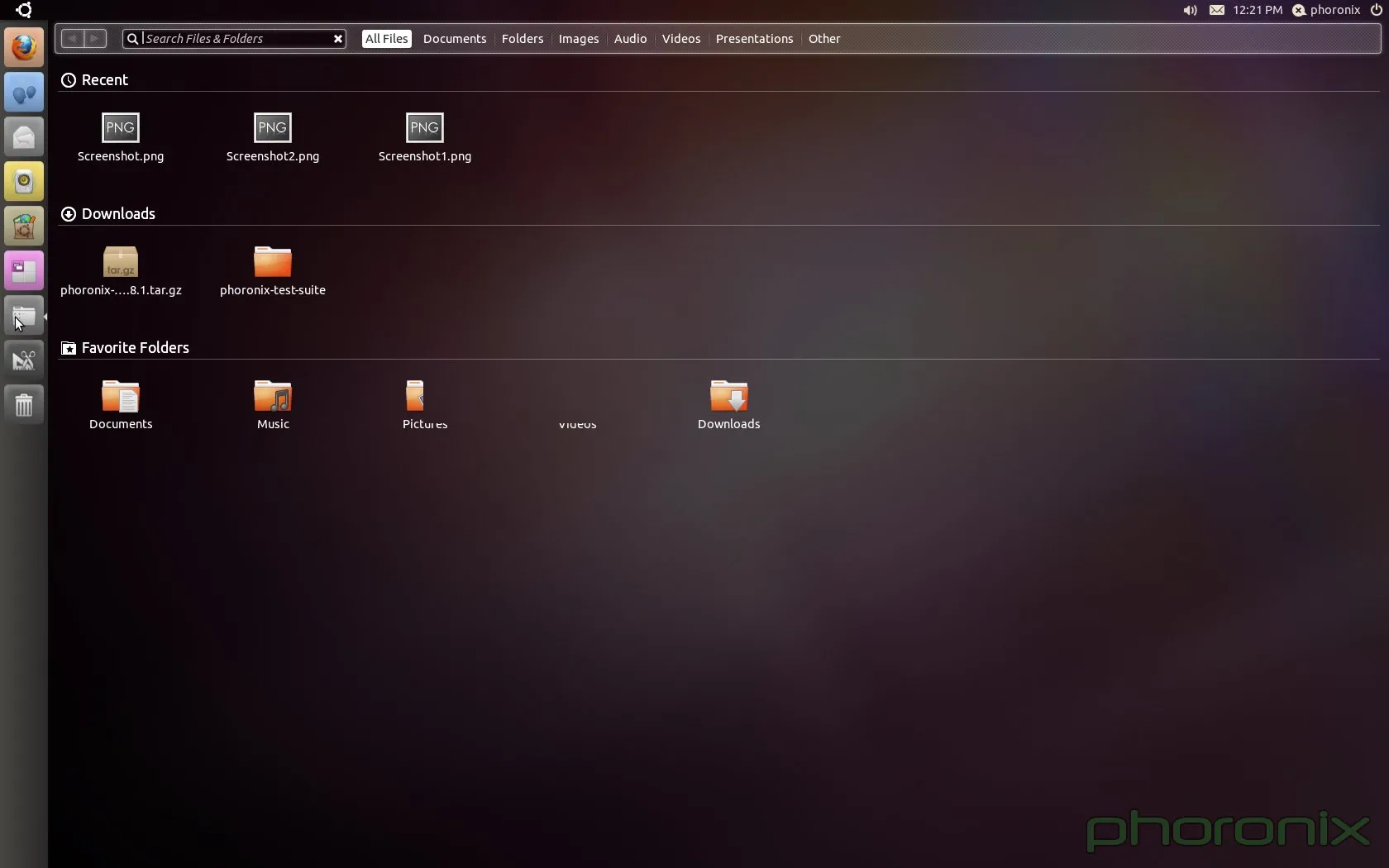Open the Trash in the launcher
This screenshot has height=868, width=1389.
coord(24,405)
